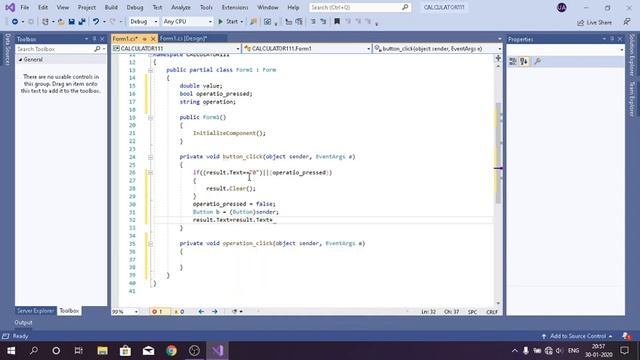Image resolution: width=640 pixels, height=360 pixels.
Task: Go to next issue with right arrow
Action: click(x=215, y=311)
